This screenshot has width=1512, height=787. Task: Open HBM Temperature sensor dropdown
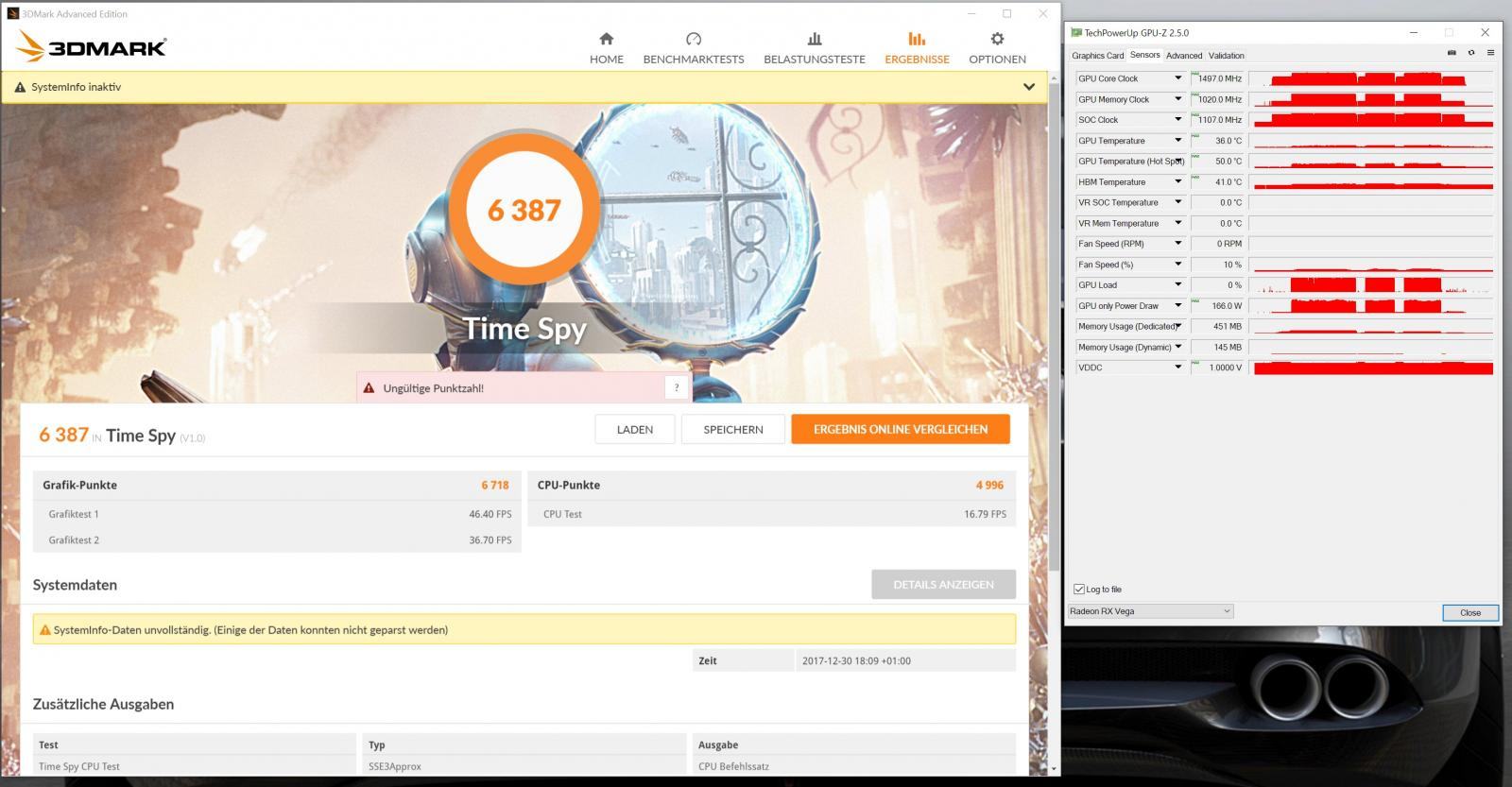(x=1178, y=181)
